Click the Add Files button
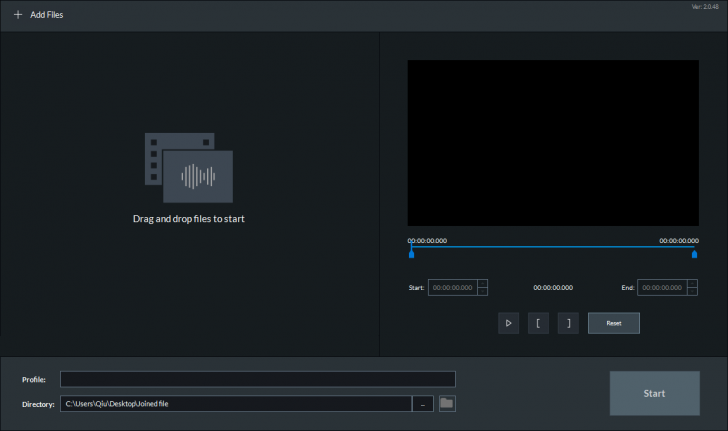This screenshot has width=728, height=431. [39, 15]
